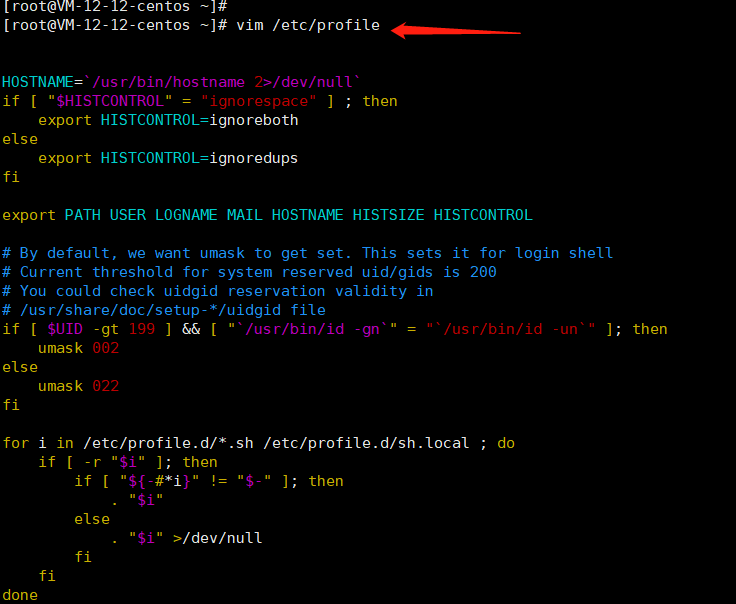This screenshot has width=736, height=604.
Task: Click the 'for i in' loop start
Action: (x=38, y=443)
